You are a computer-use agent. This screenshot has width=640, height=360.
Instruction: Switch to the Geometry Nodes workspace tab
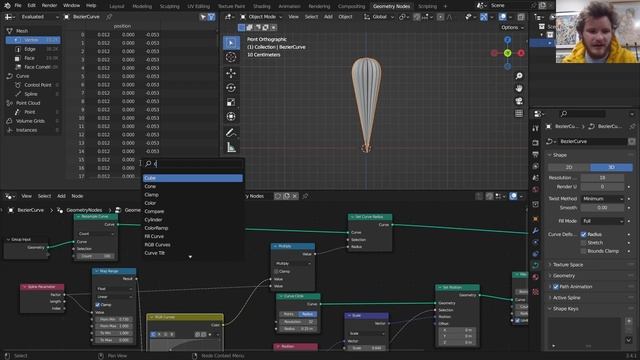(391, 6)
